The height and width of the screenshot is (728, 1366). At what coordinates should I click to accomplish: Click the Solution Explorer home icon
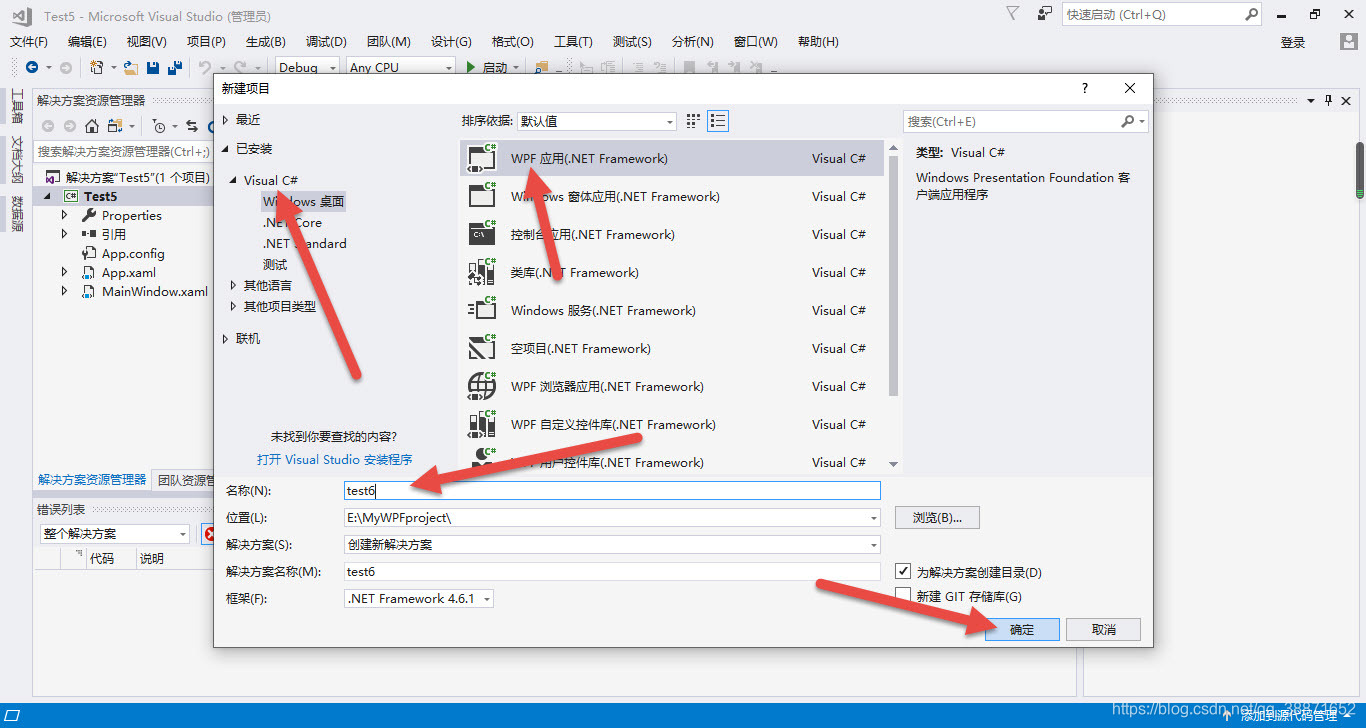click(x=92, y=126)
